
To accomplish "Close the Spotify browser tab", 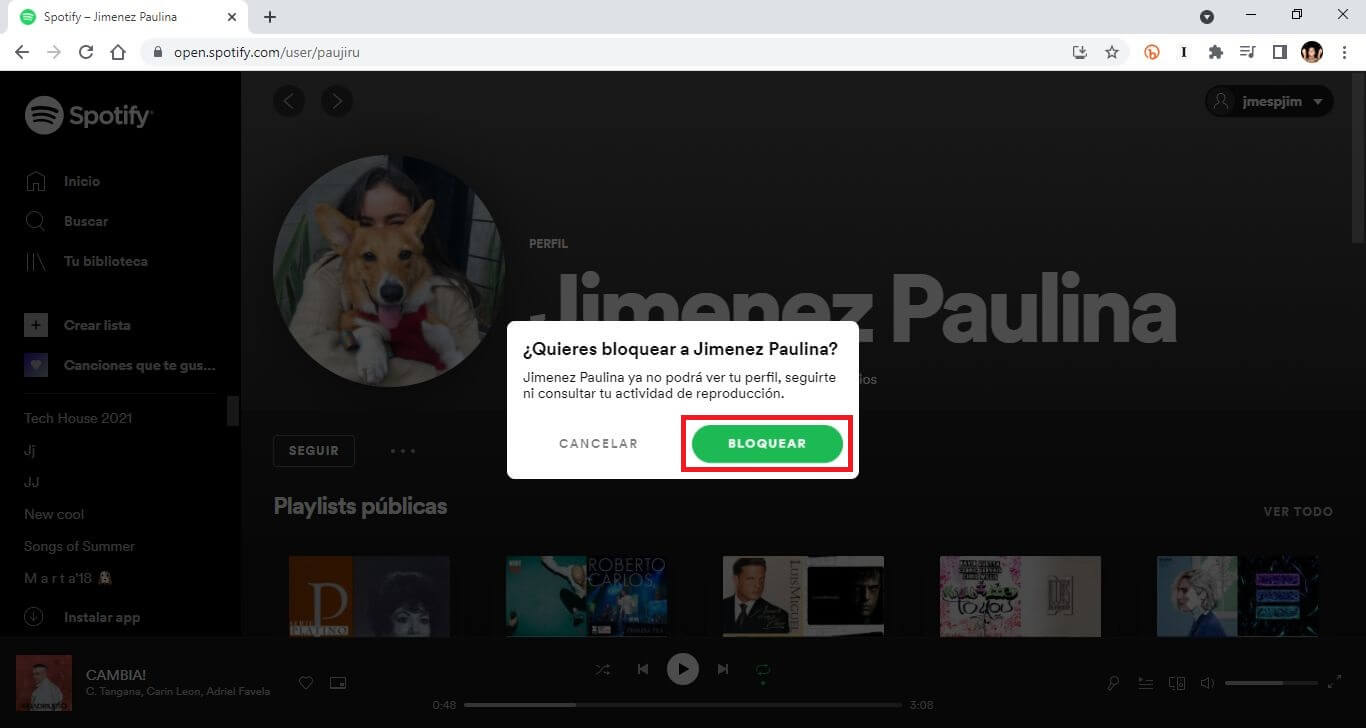I will click(x=232, y=17).
